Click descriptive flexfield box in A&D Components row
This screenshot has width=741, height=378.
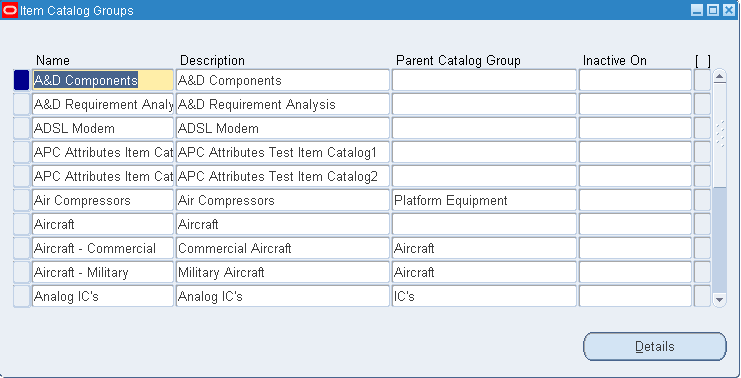tap(702, 80)
